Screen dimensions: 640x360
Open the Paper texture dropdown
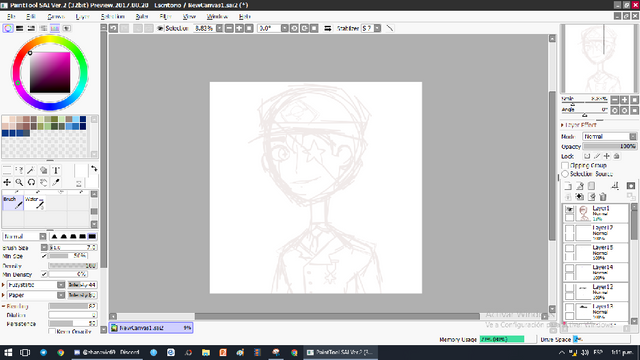36,295
